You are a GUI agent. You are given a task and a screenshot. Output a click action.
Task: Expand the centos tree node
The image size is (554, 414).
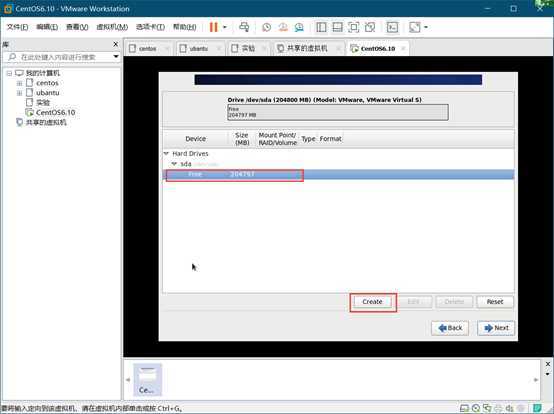[x=19, y=83]
